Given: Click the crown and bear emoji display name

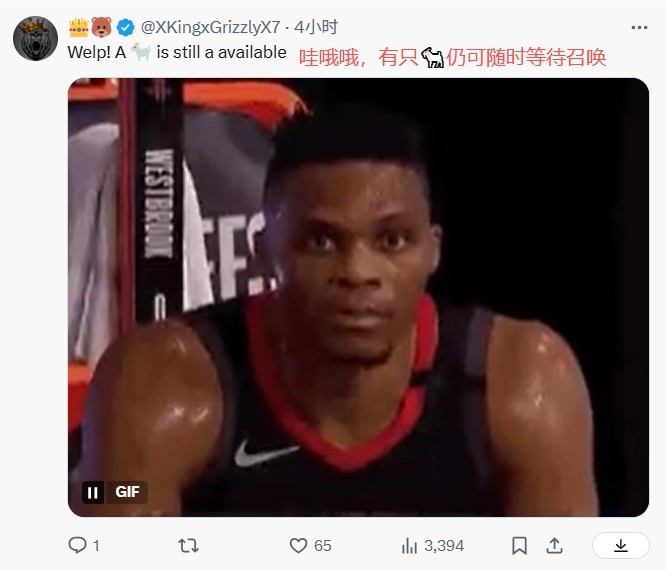Looking at the screenshot, I should point(90,28).
